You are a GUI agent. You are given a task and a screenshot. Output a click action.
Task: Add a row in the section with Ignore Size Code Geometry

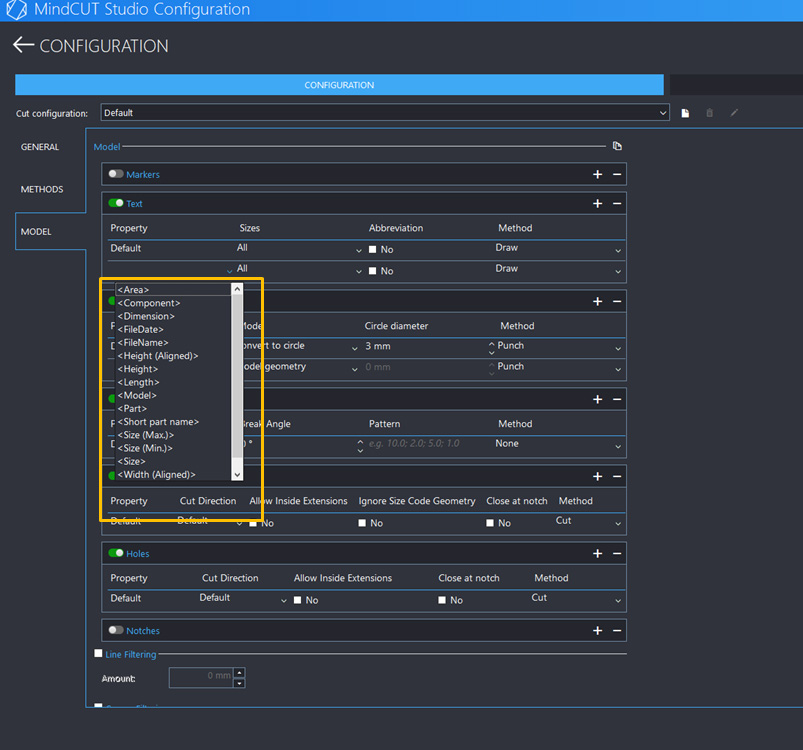[597, 477]
